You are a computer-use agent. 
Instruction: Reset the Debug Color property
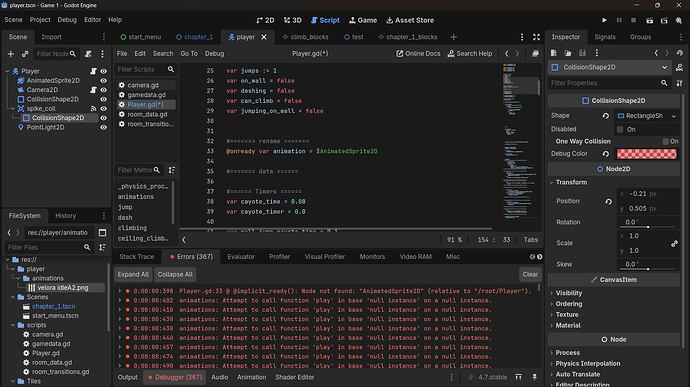coord(606,154)
